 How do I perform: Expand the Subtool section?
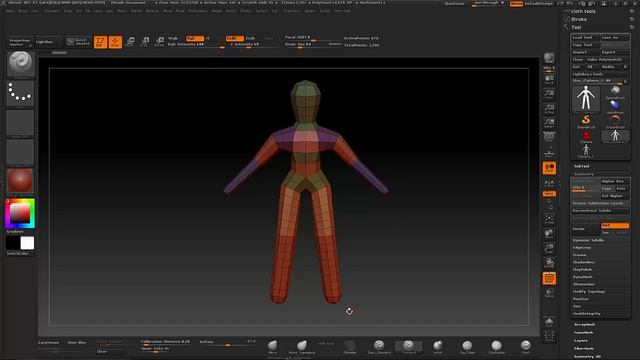click(x=582, y=166)
